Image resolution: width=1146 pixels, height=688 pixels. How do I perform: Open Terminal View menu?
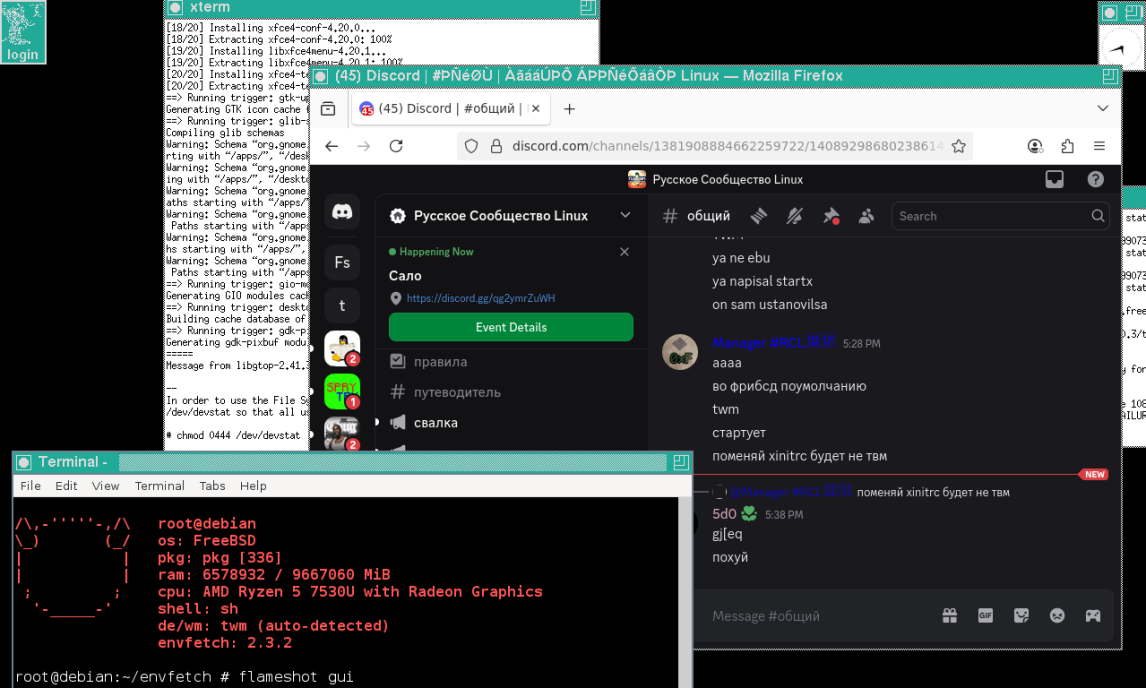(105, 485)
